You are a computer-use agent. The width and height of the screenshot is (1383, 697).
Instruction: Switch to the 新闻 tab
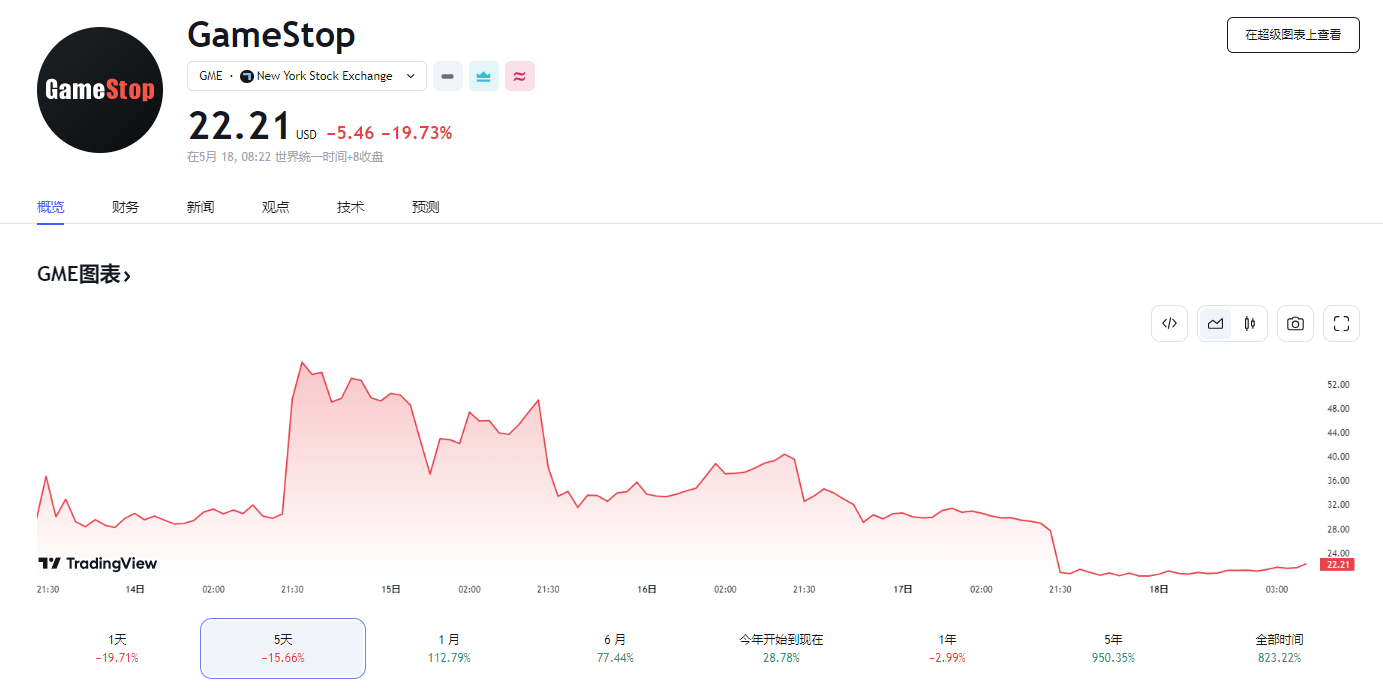pyautogui.click(x=200, y=207)
